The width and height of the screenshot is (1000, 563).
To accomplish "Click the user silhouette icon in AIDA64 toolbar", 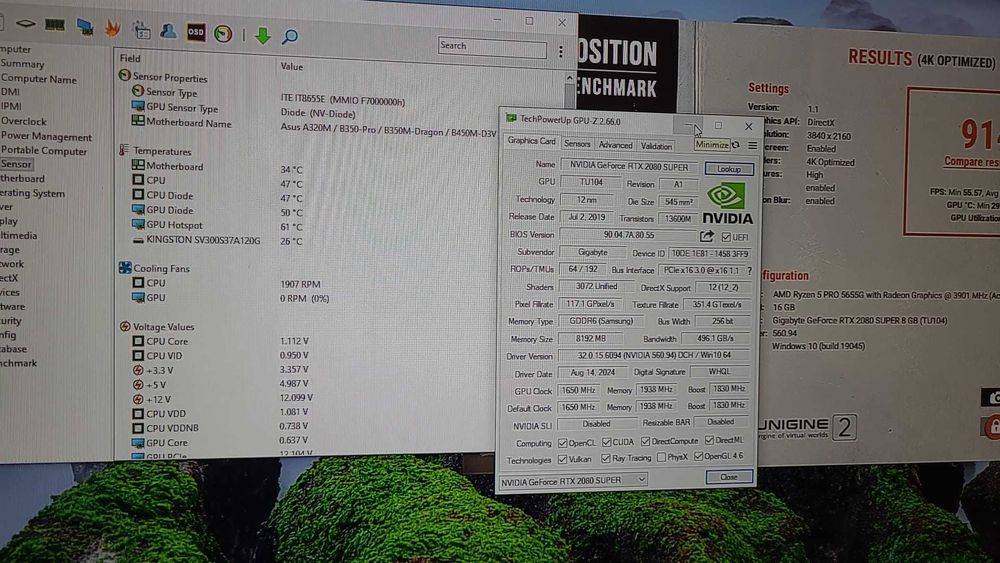I will click(168, 31).
